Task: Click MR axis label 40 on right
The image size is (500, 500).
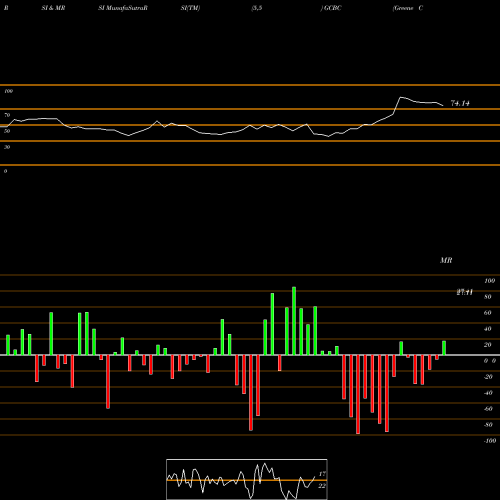Action: tap(488, 329)
